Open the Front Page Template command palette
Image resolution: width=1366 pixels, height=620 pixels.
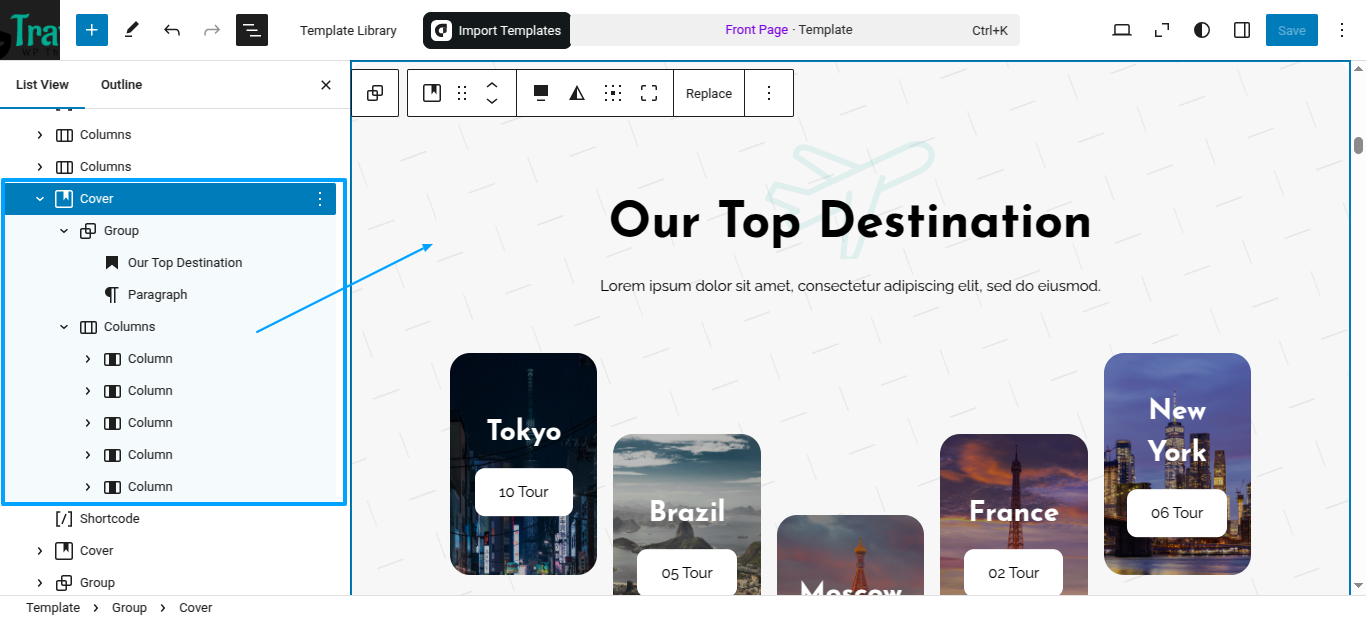[x=795, y=30]
